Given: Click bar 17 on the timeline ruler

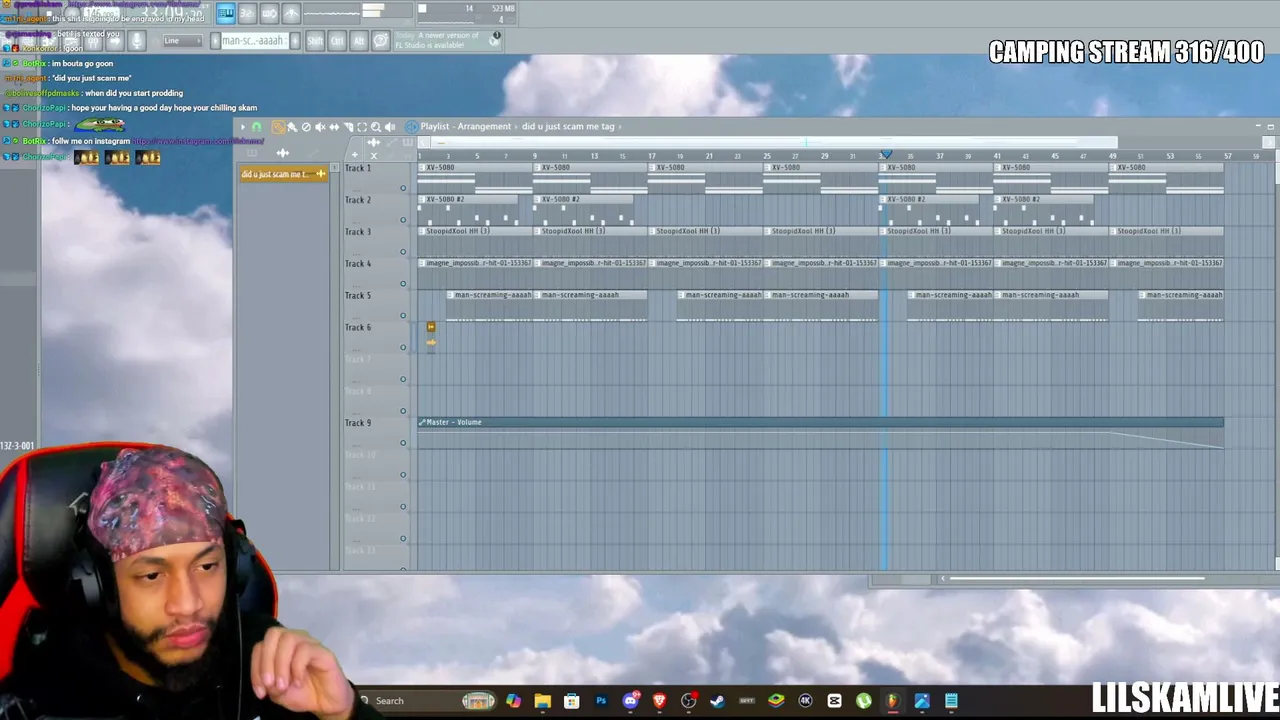Looking at the screenshot, I should (651, 156).
